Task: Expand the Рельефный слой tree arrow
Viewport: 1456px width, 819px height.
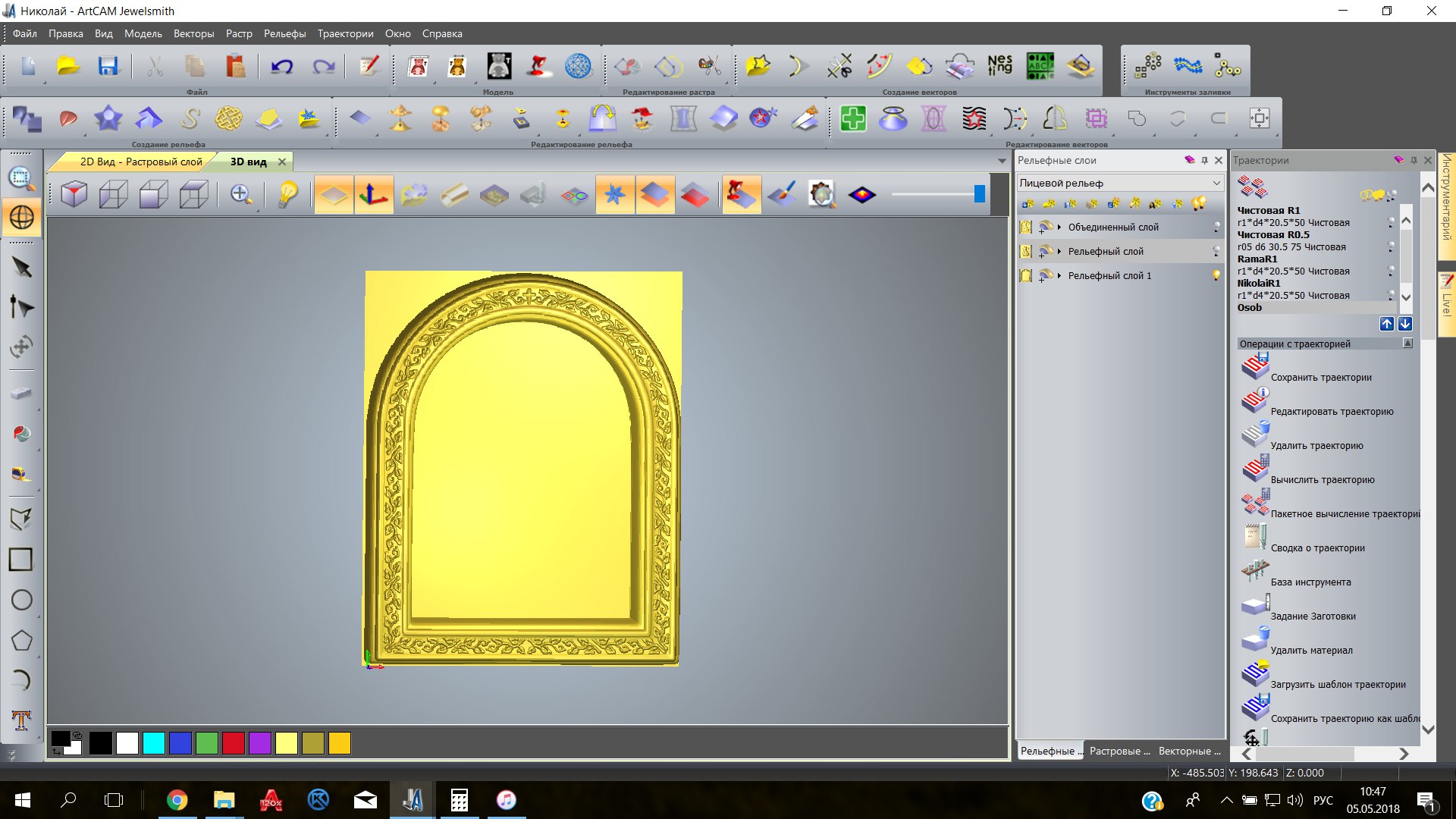Action: click(x=1059, y=251)
